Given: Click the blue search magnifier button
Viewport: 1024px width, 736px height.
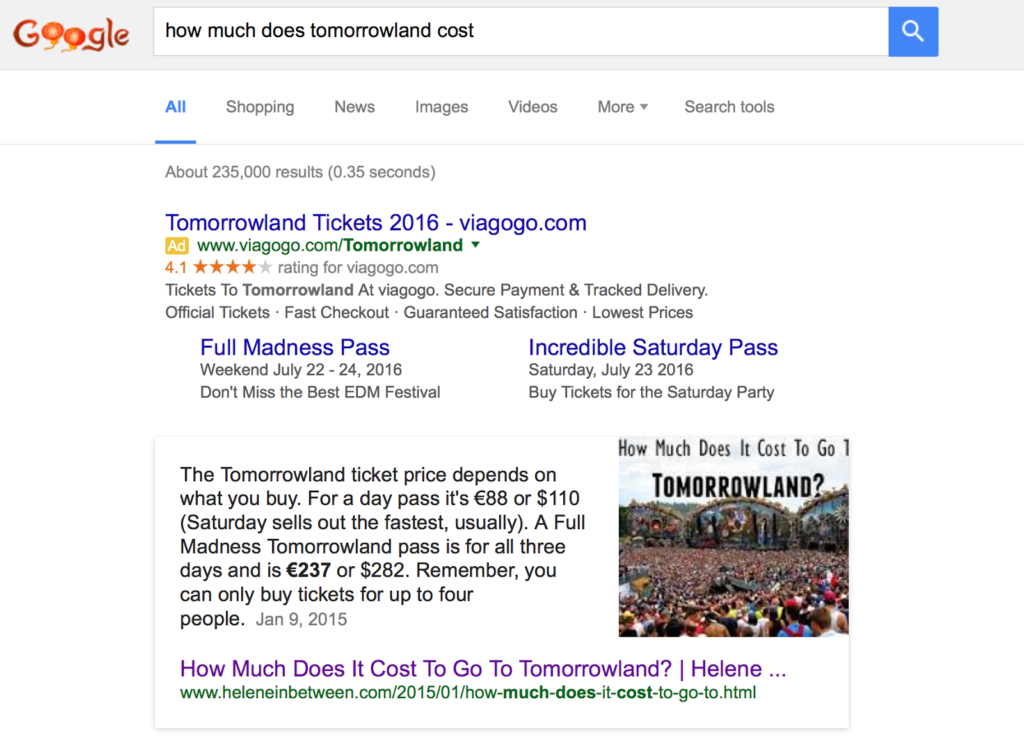Looking at the screenshot, I should tap(913, 31).
